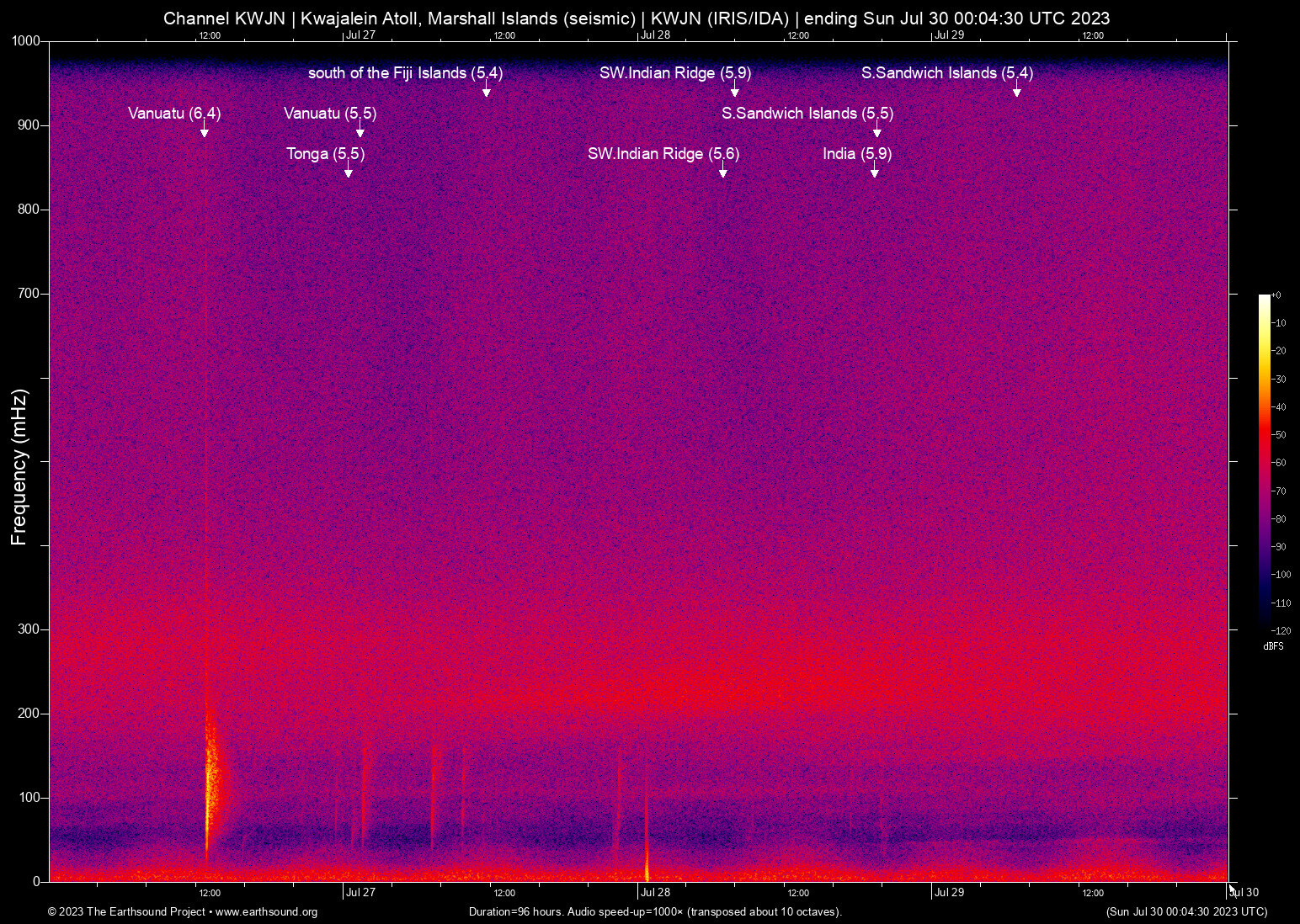This screenshot has width=1300, height=924.
Task: Click the arrow below SW.Indian Ridge (5.6)
Action: (x=723, y=173)
